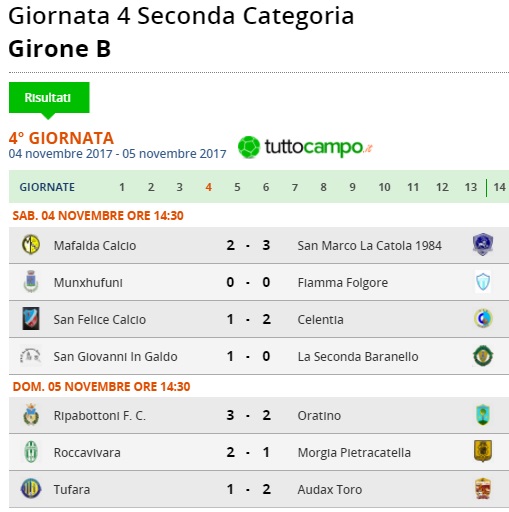Open the Morgia Pietracatella team link
The image size is (509, 512).
pyautogui.click(x=354, y=453)
